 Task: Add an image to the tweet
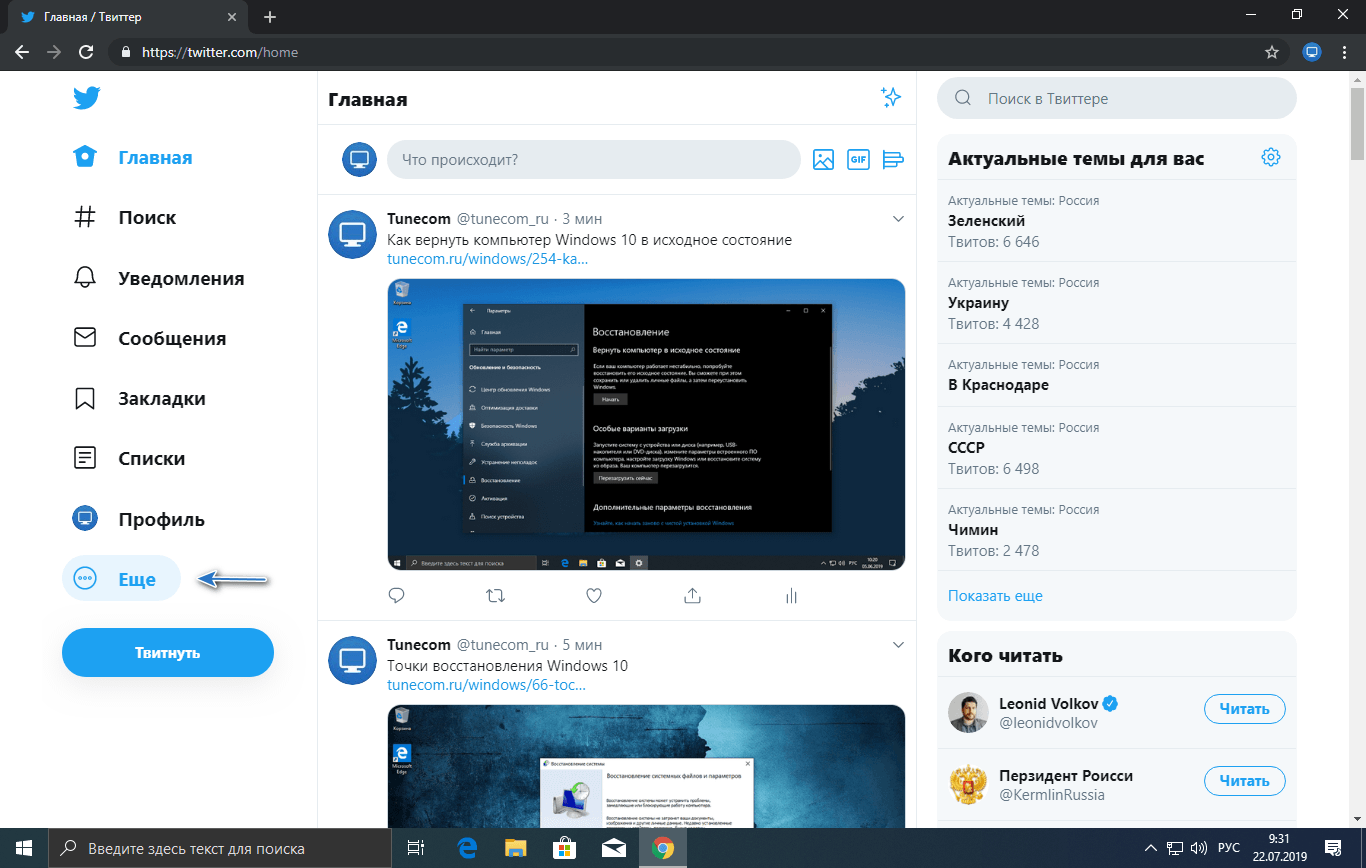pyautogui.click(x=823, y=159)
